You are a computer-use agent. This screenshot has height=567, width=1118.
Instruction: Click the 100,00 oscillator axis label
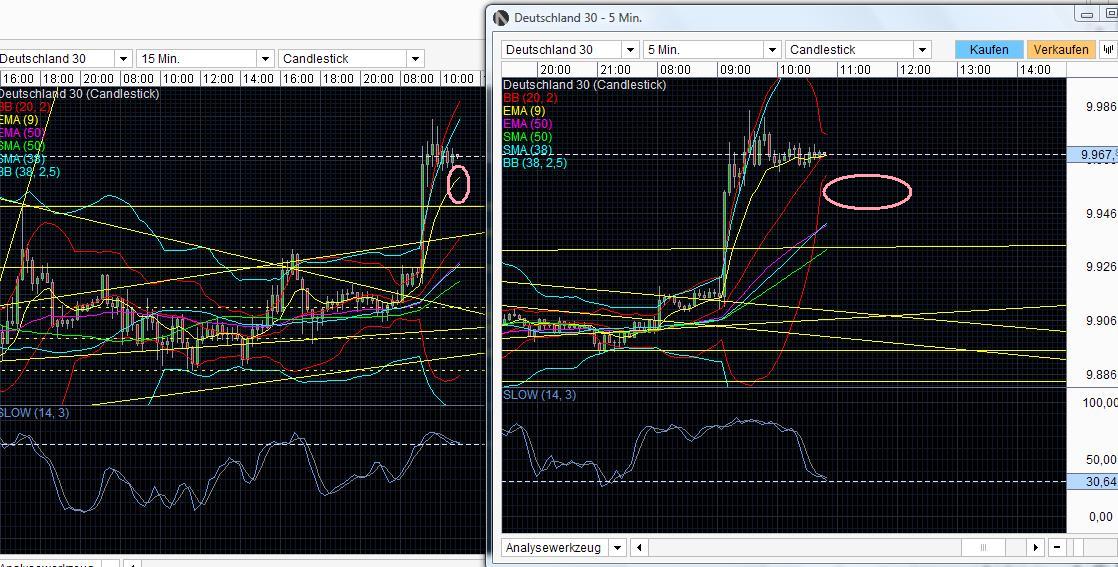[x=1099, y=403]
